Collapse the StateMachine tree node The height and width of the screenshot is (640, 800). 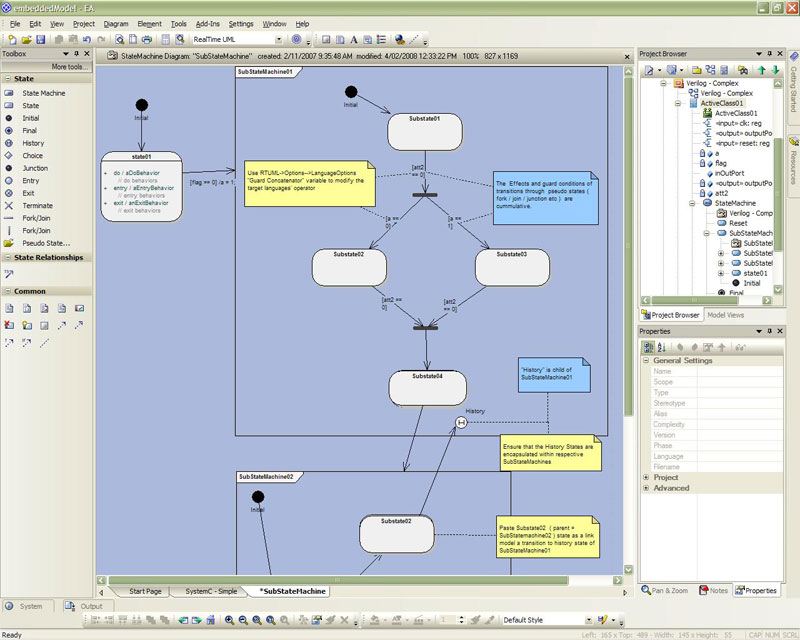[692, 203]
